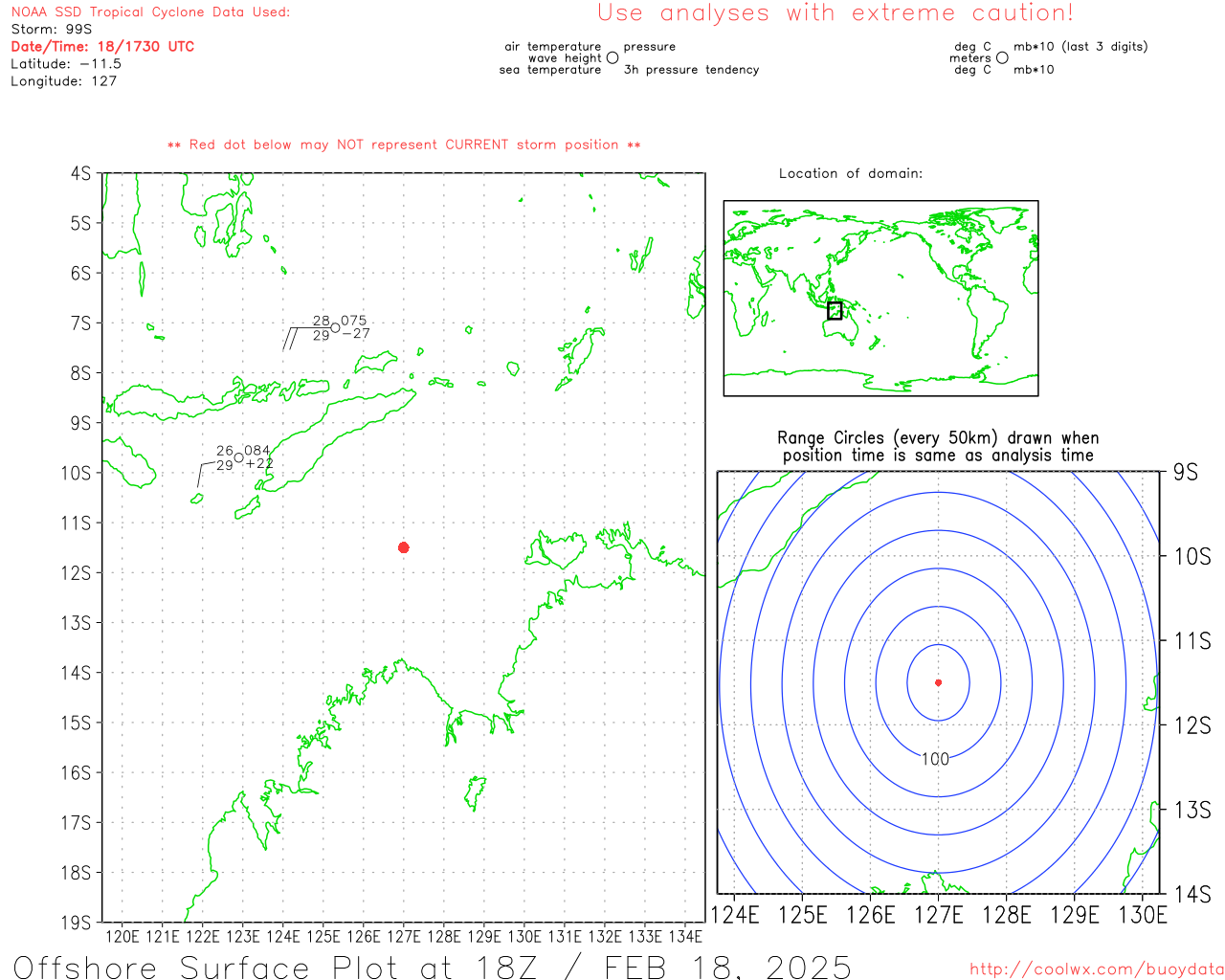Image resolution: width=1225 pixels, height=980 pixels.
Task: Click the pressure tendency value '-27'
Action: pos(356,334)
